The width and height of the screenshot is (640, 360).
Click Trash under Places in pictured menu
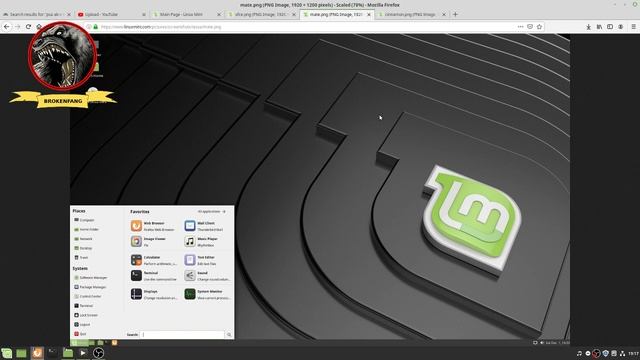pyautogui.click(x=81, y=258)
